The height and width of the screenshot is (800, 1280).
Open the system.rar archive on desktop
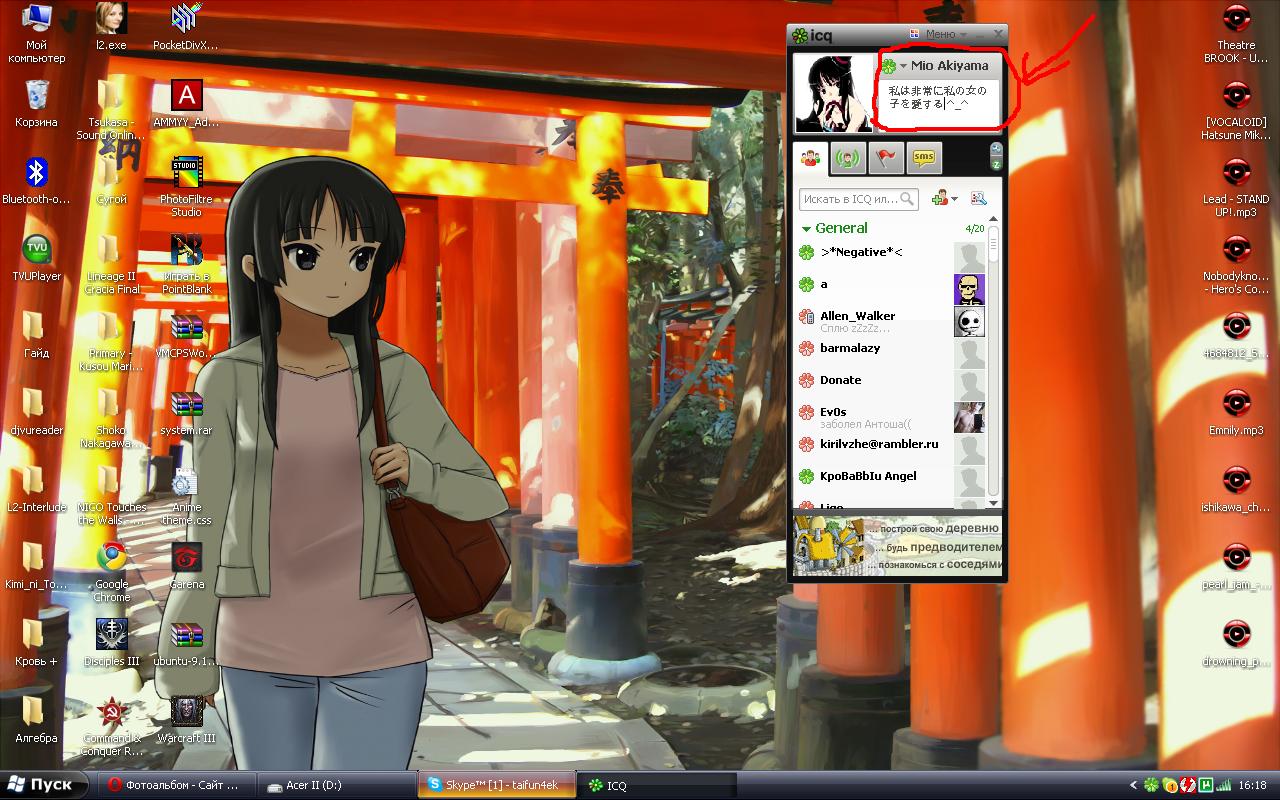[186, 411]
